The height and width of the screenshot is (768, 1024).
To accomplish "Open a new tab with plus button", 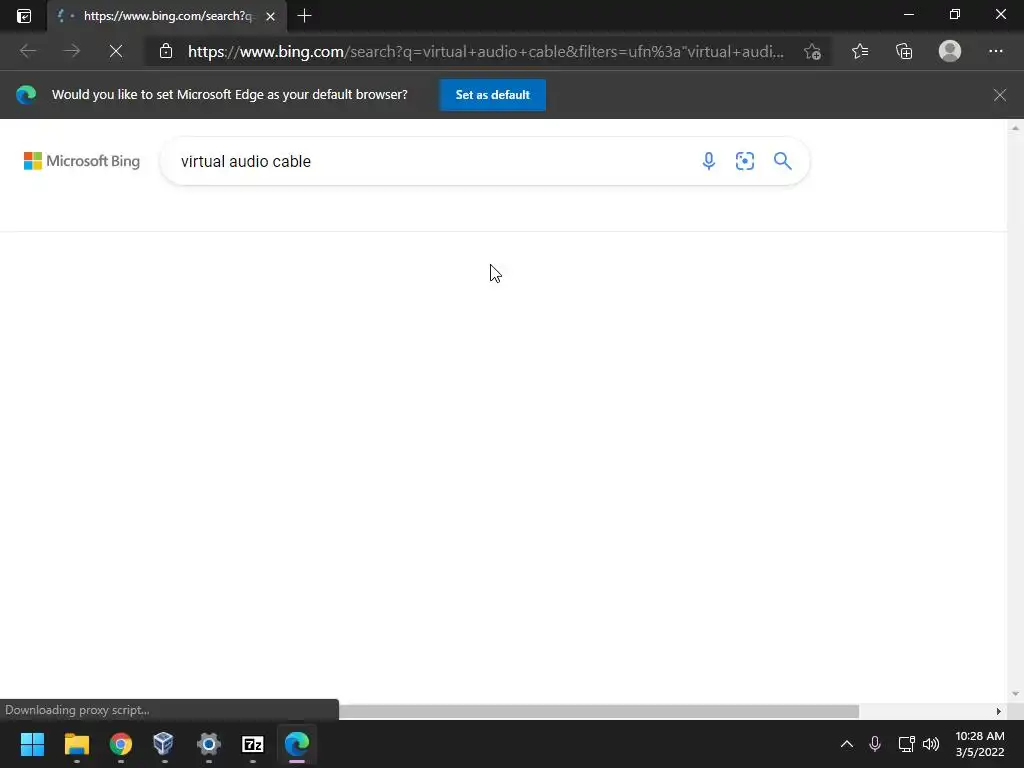I will (304, 16).
